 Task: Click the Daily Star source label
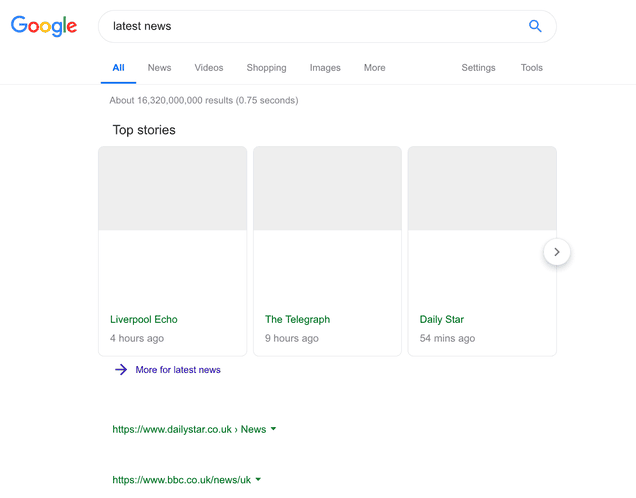point(442,320)
